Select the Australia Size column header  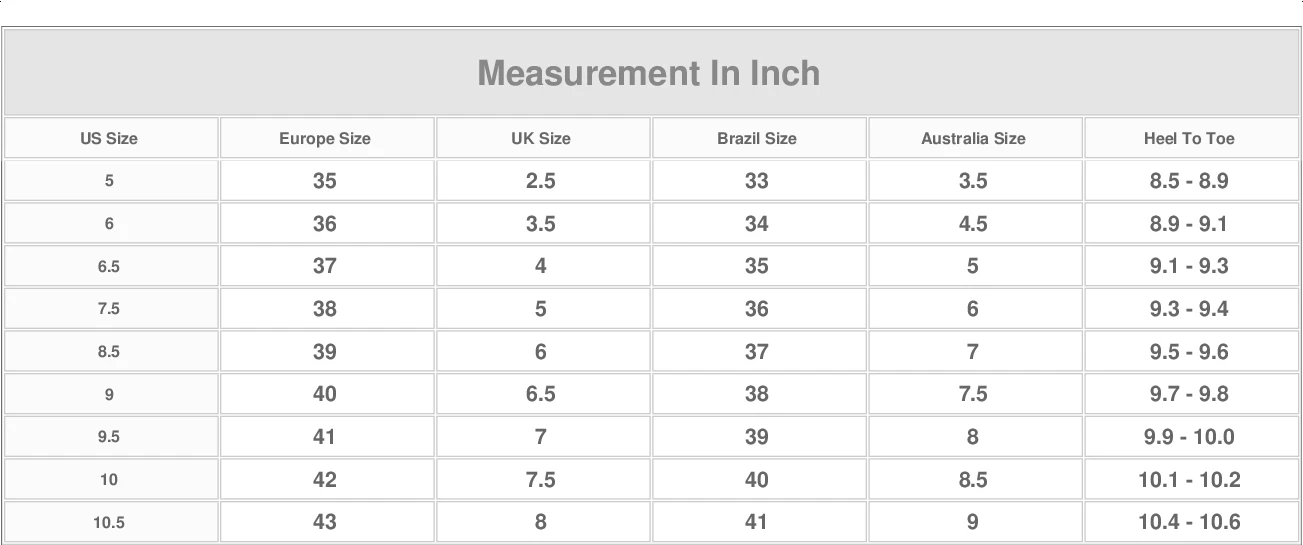(973, 138)
